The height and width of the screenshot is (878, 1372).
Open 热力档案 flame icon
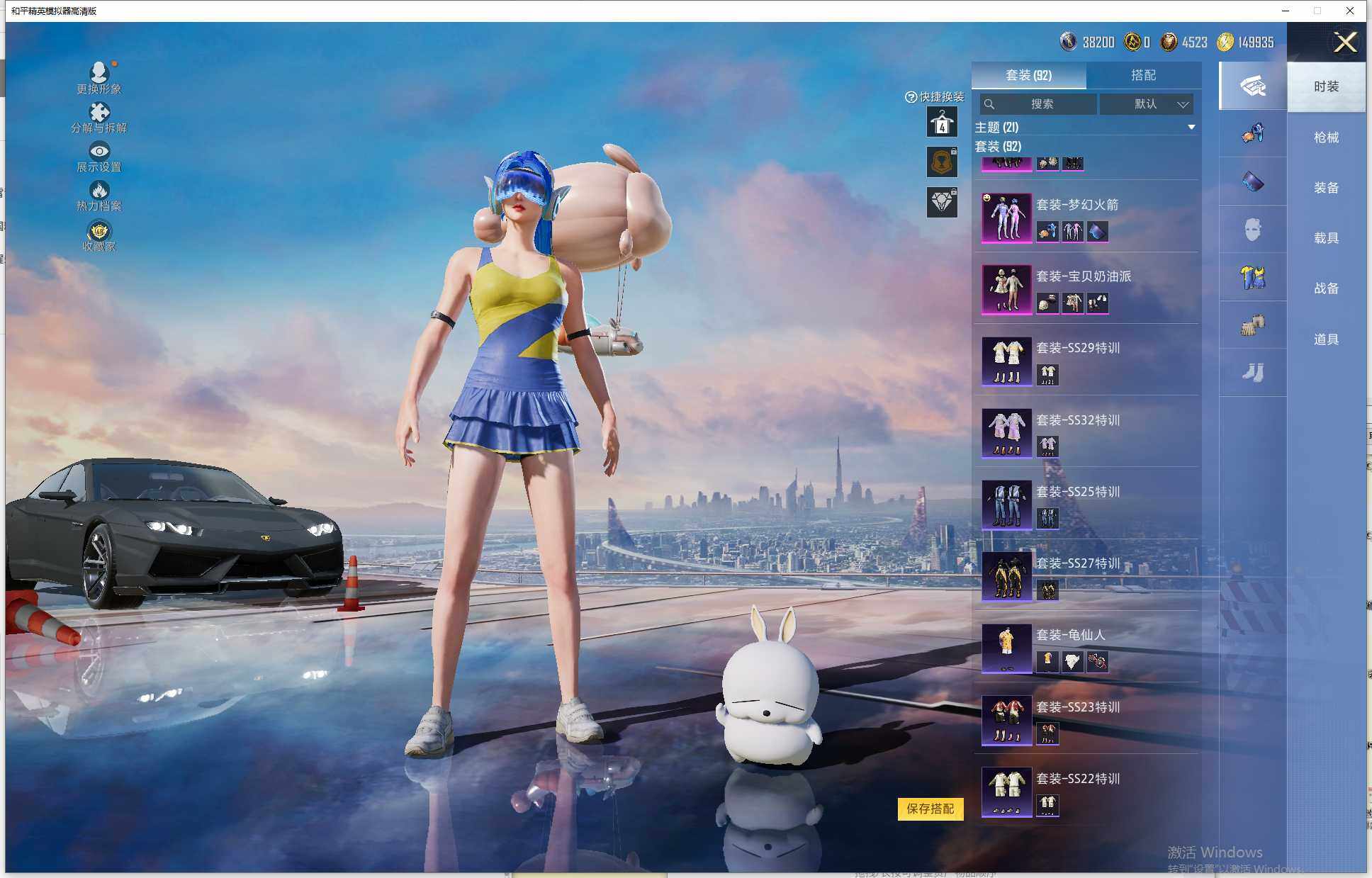(x=99, y=190)
